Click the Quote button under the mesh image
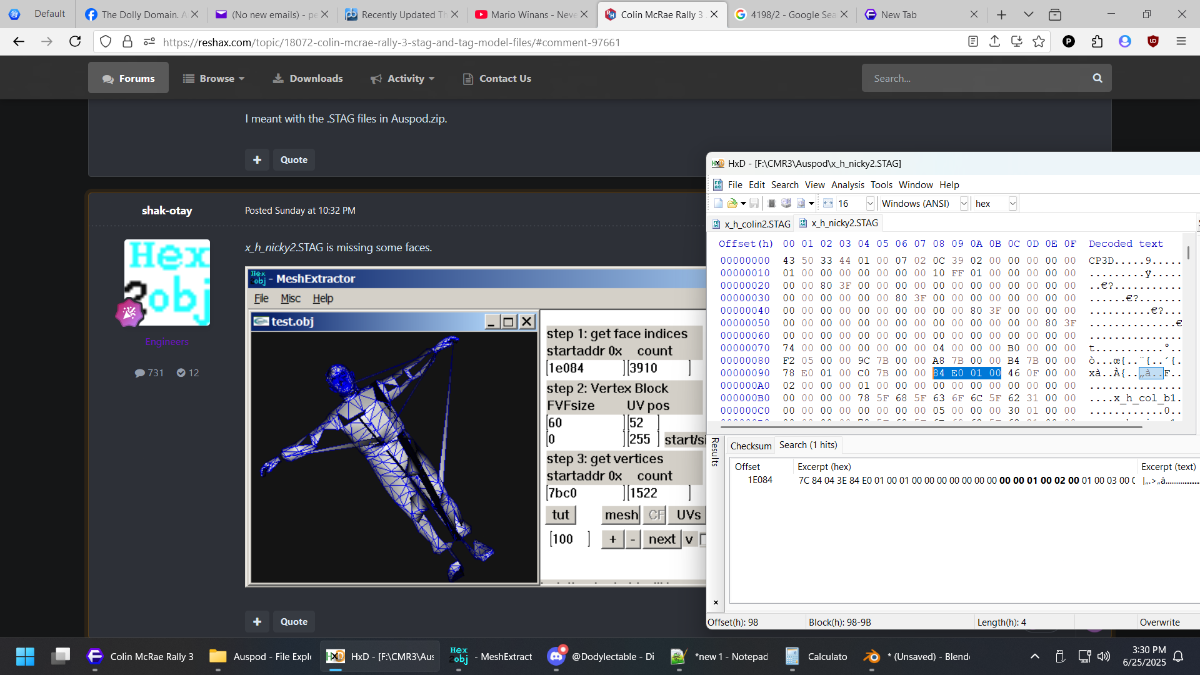The width and height of the screenshot is (1200, 675). pyautogui.click(x=294, y=621)
